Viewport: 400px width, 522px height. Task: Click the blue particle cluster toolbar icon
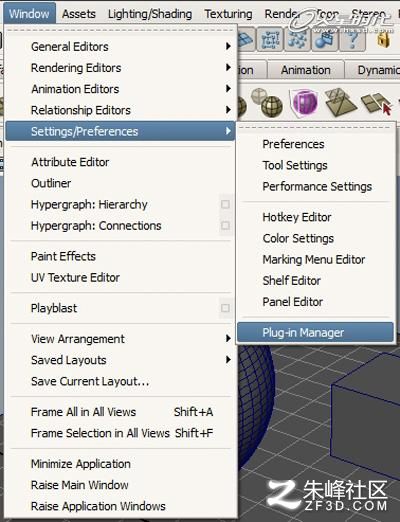click(298, 40)
